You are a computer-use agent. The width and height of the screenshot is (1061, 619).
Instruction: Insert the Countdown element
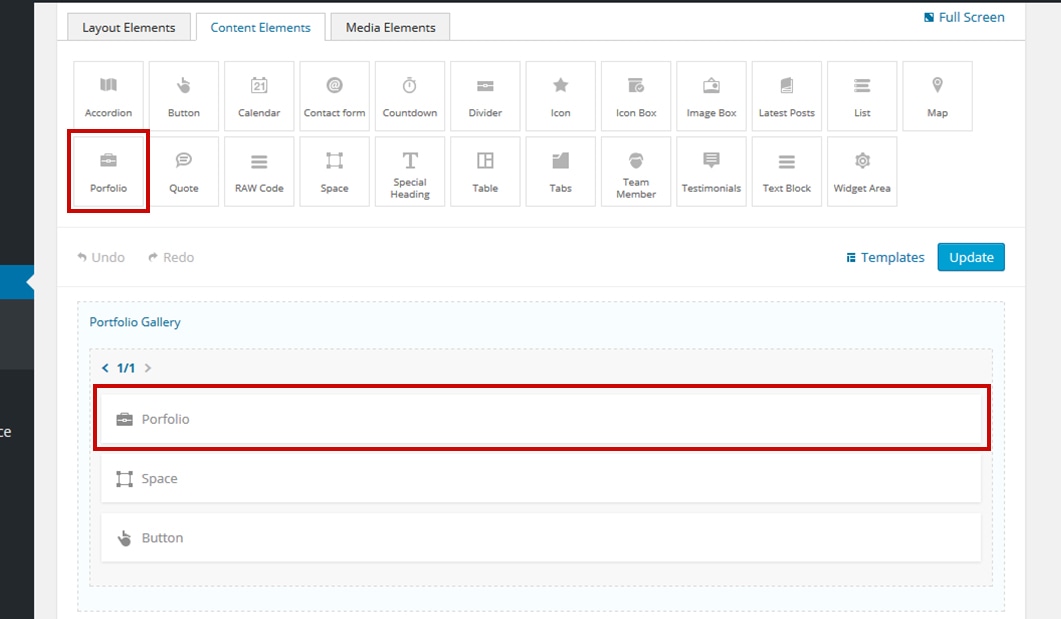410,96
